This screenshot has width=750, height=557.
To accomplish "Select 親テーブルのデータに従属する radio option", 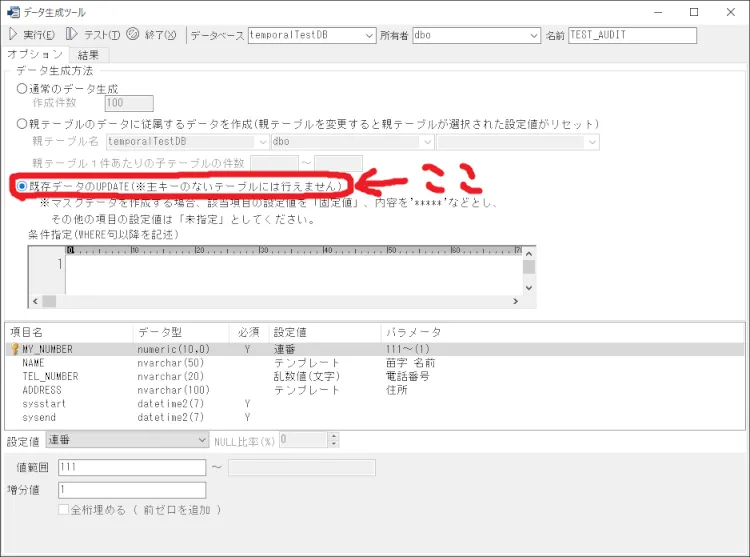I will tap(22, 124).
